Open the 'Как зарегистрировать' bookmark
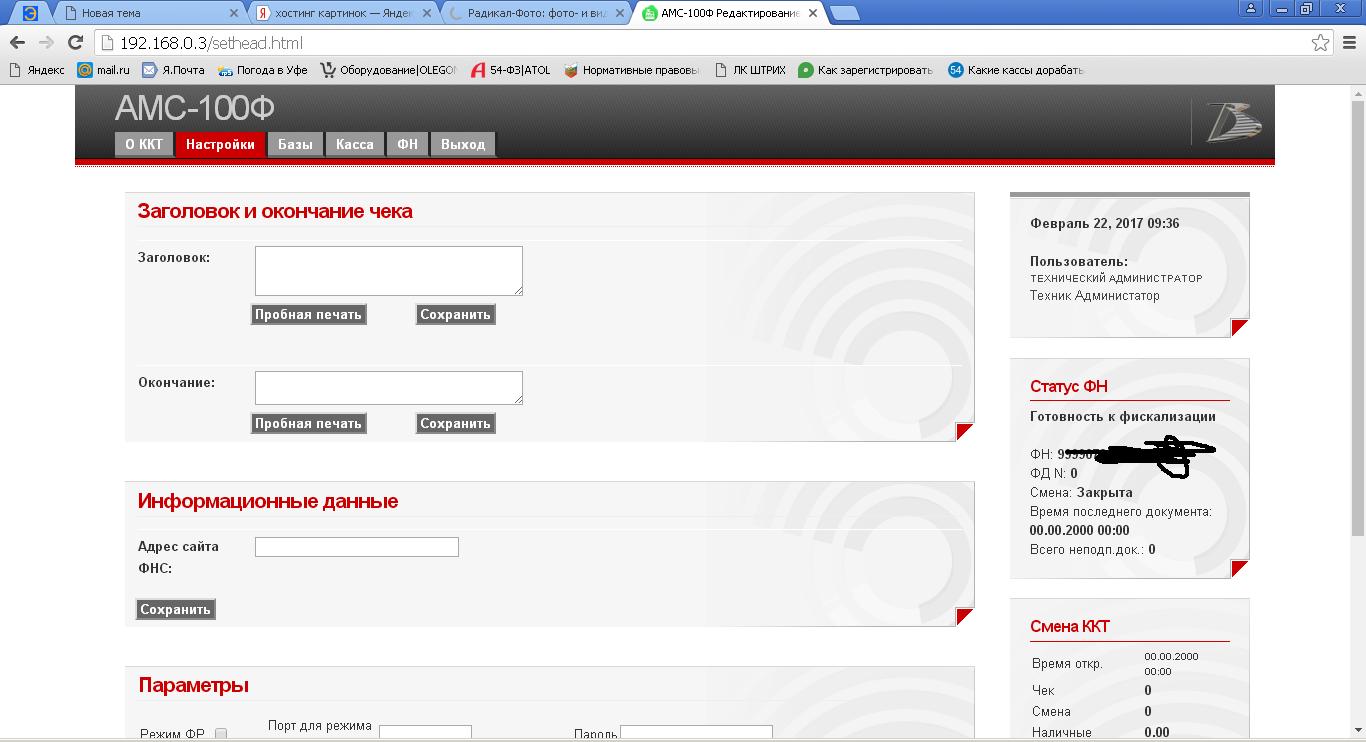 pyautogui.click(x=865, y=70)
